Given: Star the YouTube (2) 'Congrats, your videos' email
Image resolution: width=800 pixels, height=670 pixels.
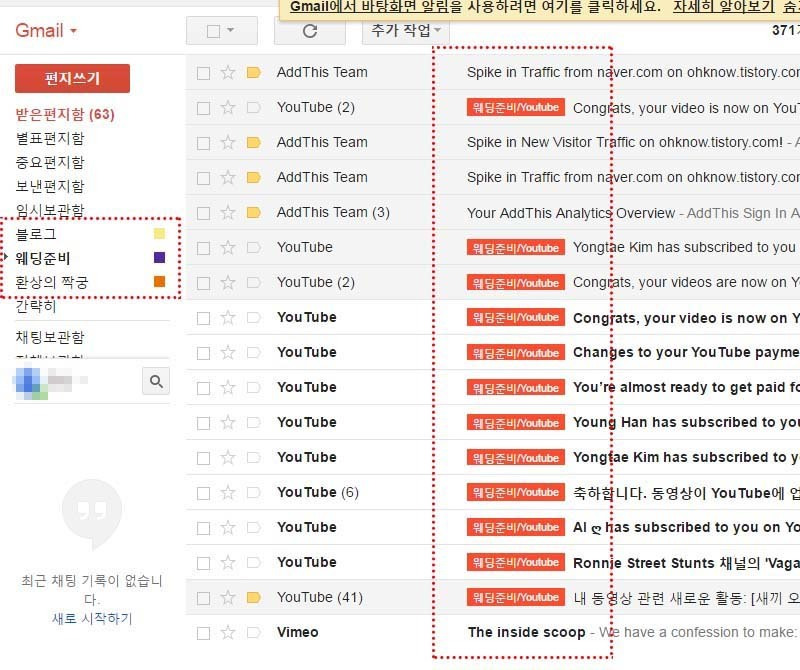Looking at the screenshot, I should tap(228, 283).
